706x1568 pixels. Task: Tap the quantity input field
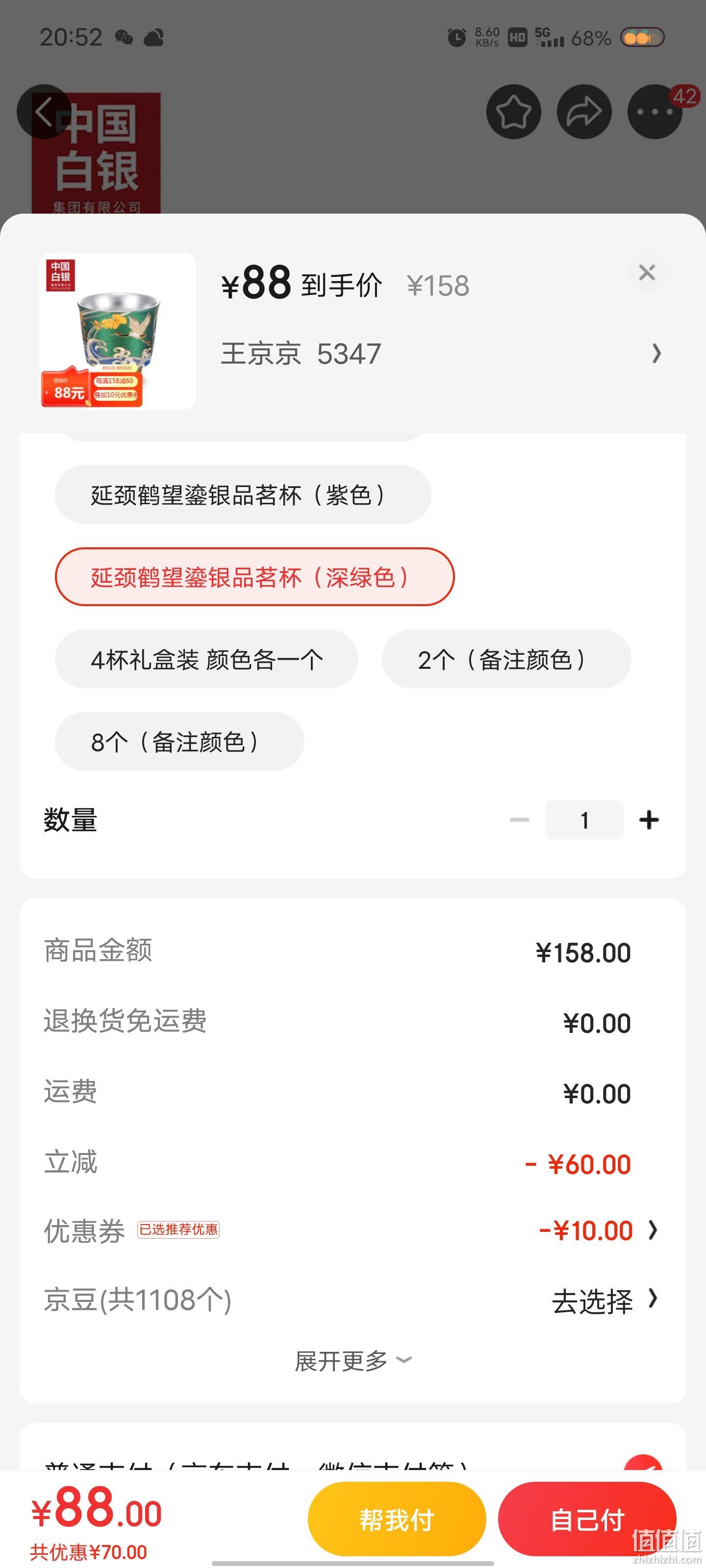point(584,820)
